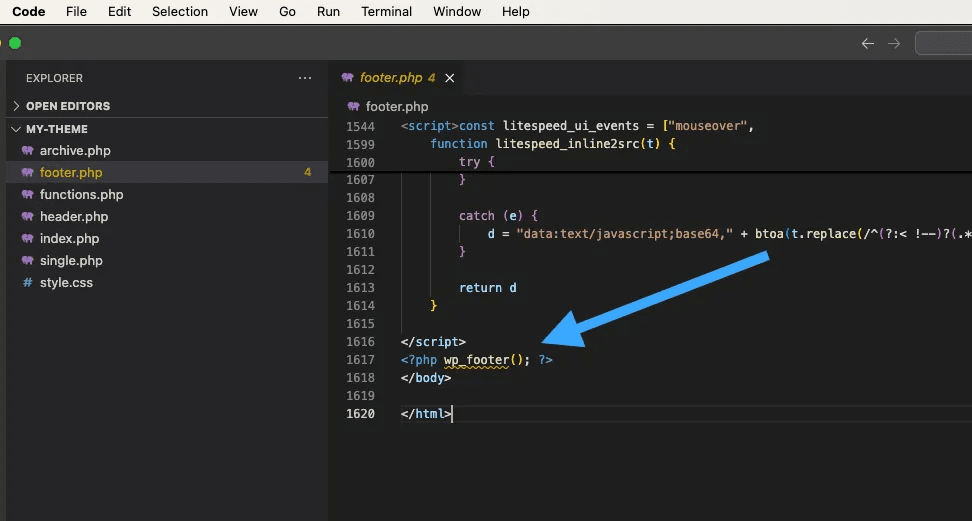This screenshot has width=972, height=521.
Task: Open header.php in the explorer
Action: (x=74, y=216)
